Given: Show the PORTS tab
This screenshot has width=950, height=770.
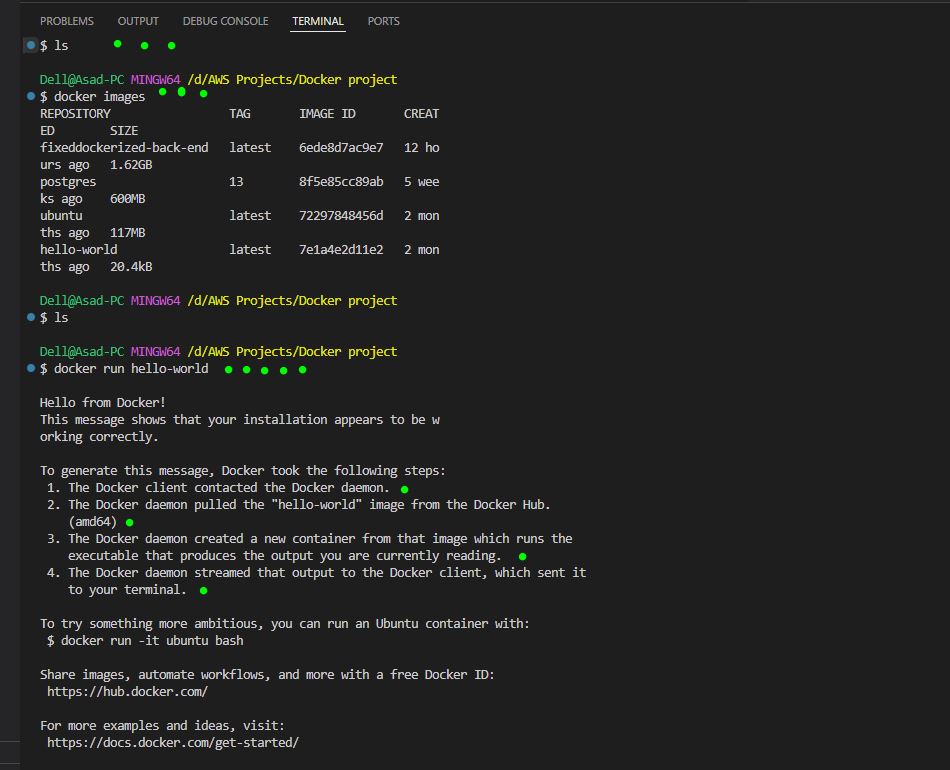Looking at the screenshot, I should 384,21.
